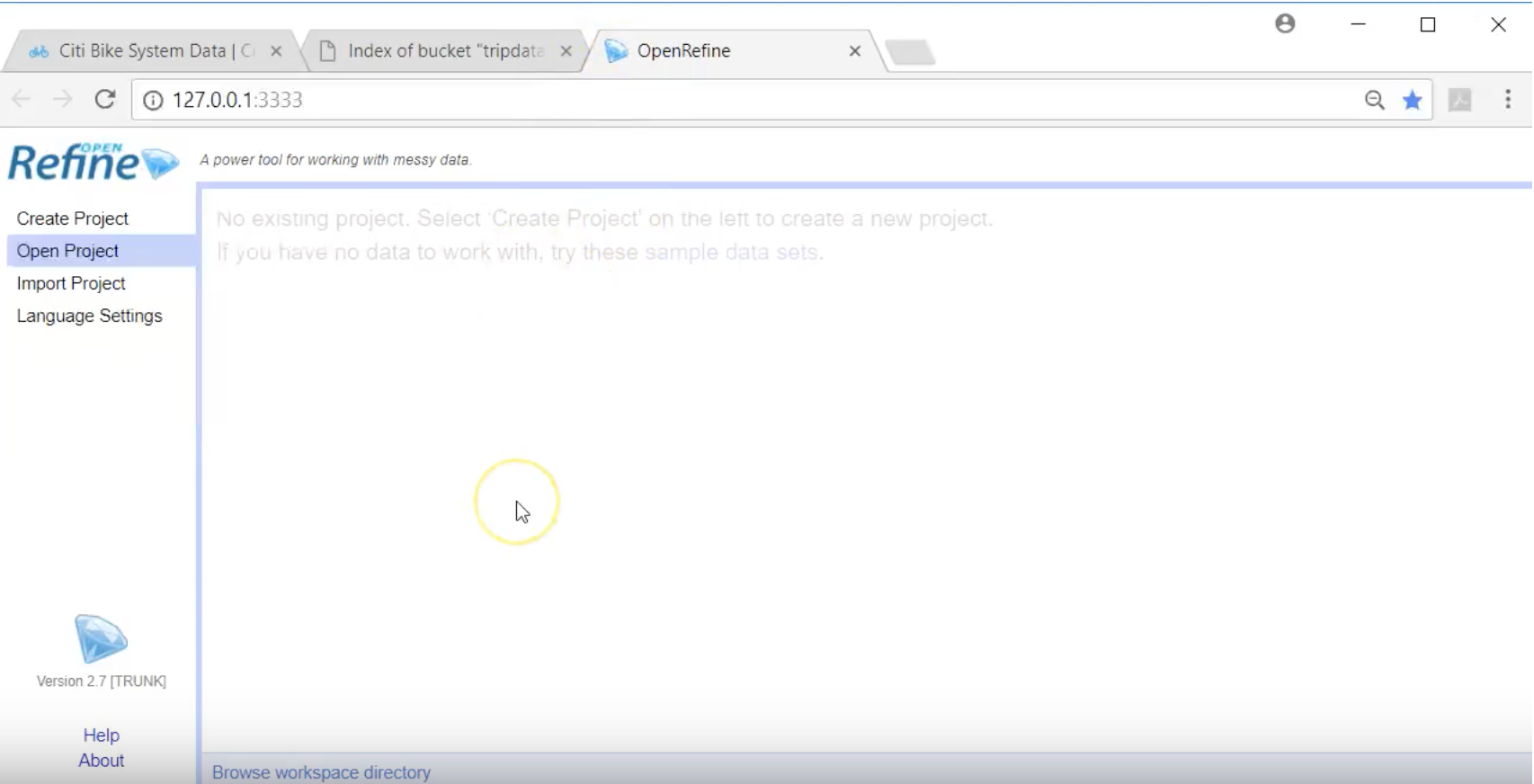Go back using the back arrow
This screenshot has height=784, width=1534.
pyautogui.click(x=22, y=100)
